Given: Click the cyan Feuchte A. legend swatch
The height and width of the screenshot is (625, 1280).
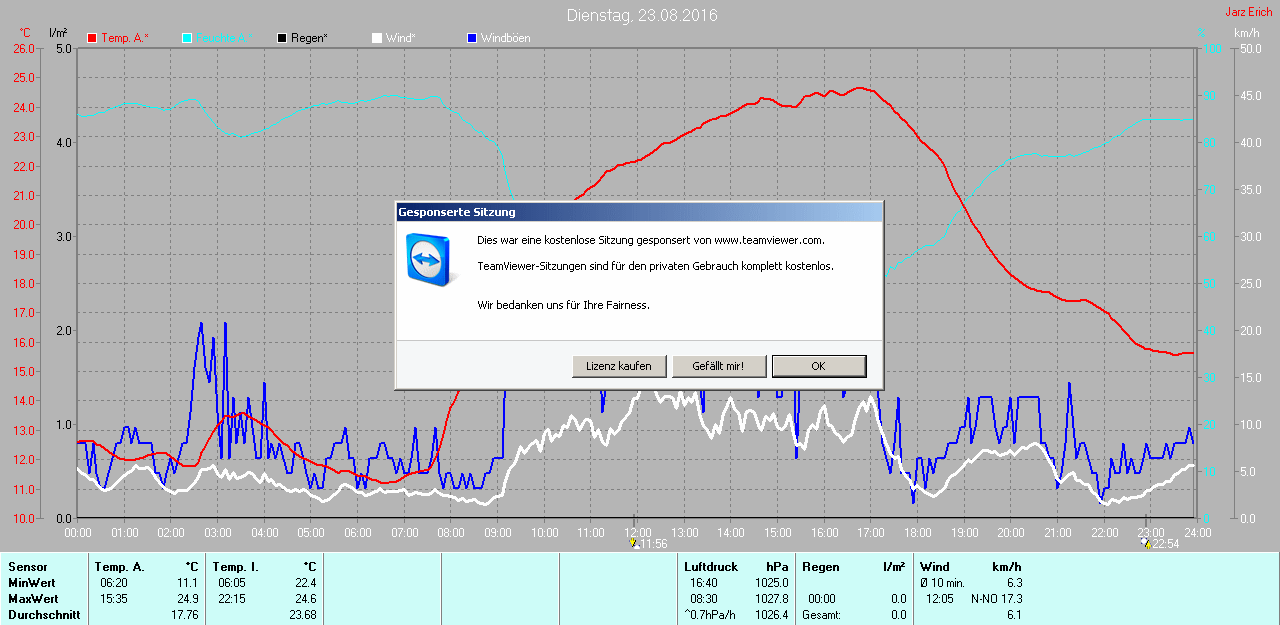Looking at the screenshot, I should click(187, 38).
